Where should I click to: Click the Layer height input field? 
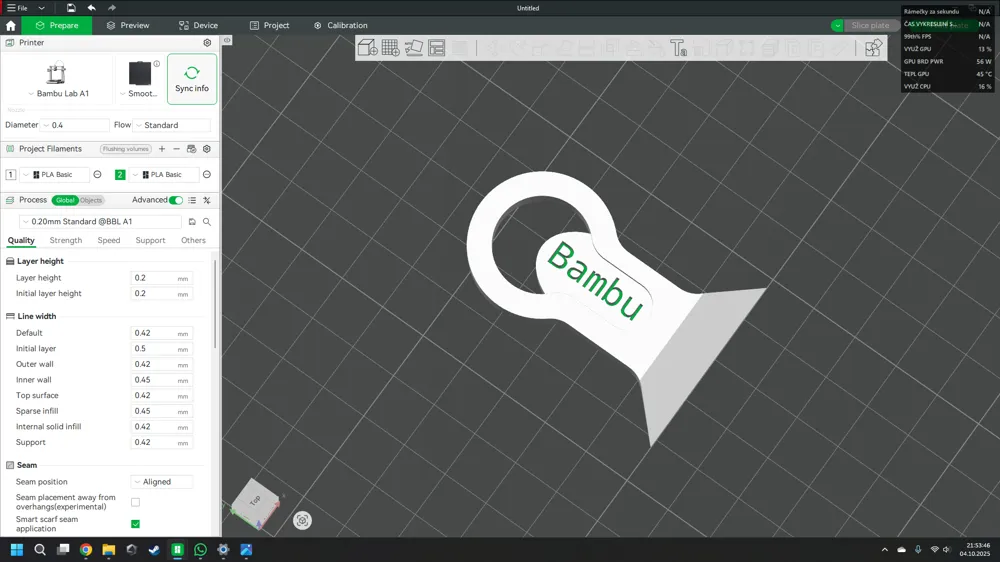[162, 278]
